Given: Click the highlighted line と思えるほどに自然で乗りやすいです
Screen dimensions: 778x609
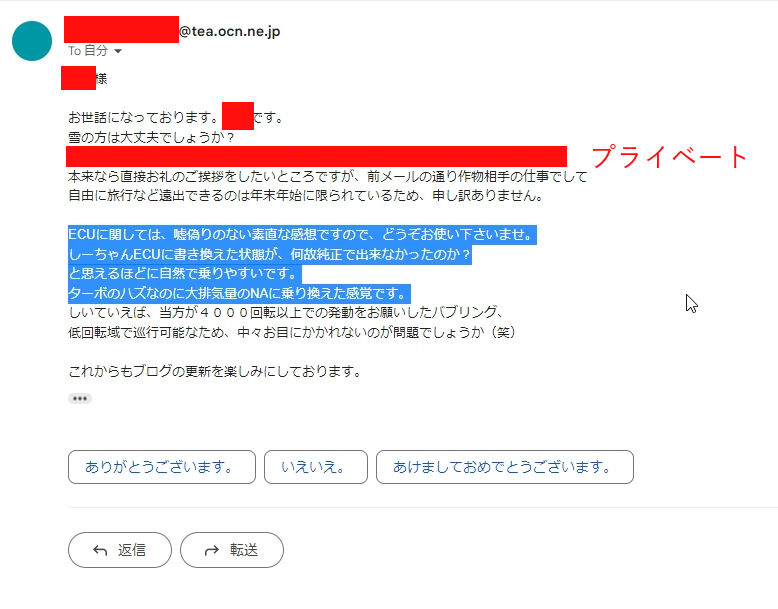Looking at the screenshot, I should (x=185, y=273).
